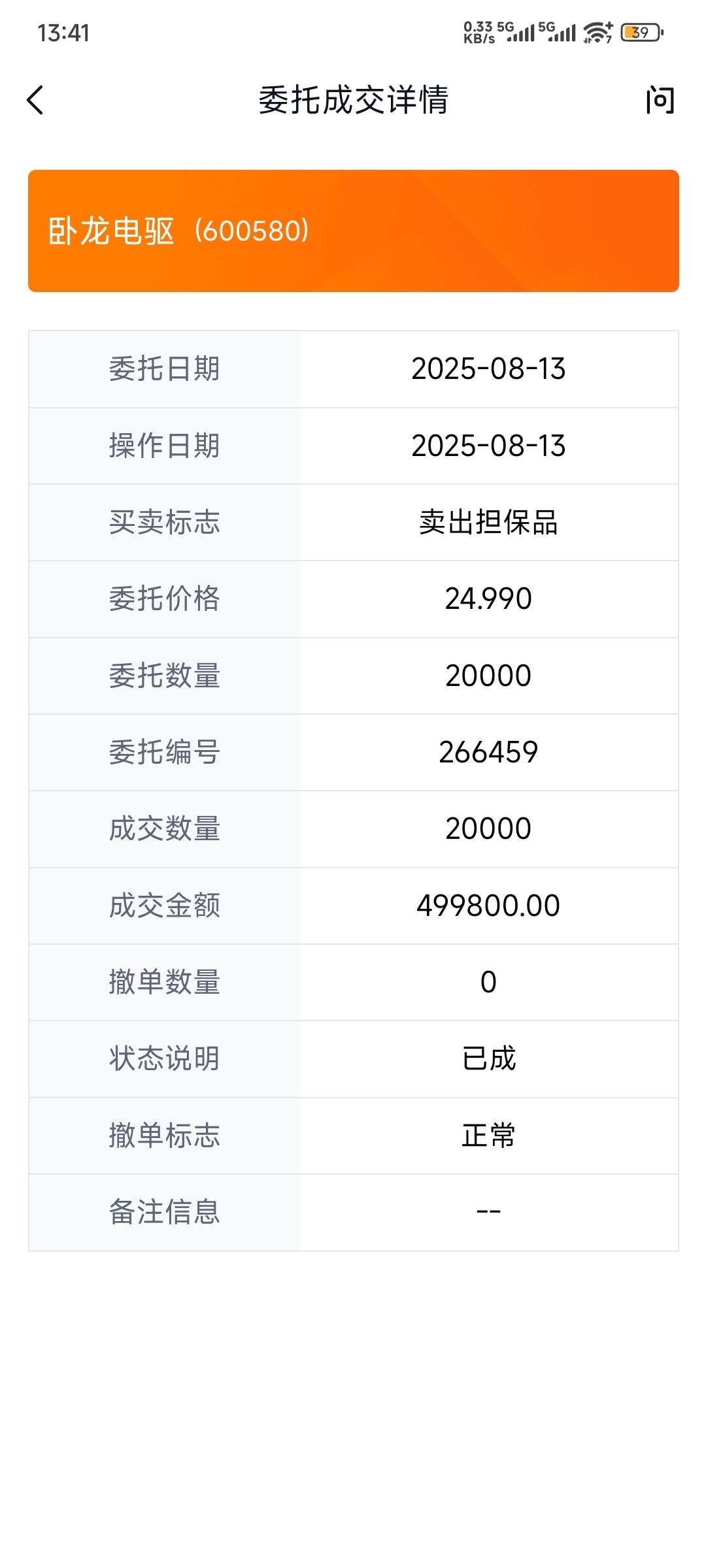Tap the battery indicator in status bar

click(x=642, y=32)
